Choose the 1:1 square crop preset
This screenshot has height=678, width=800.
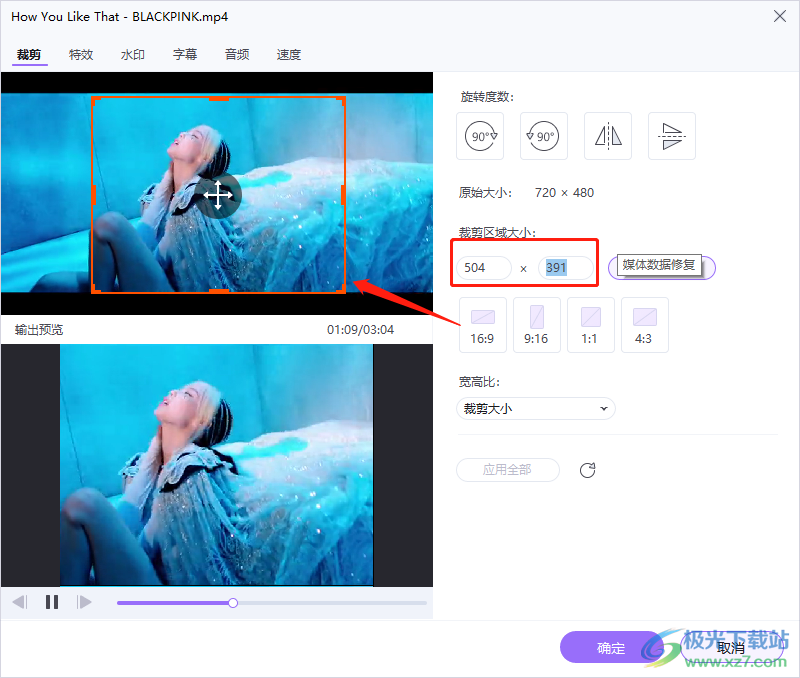(591, 325)
